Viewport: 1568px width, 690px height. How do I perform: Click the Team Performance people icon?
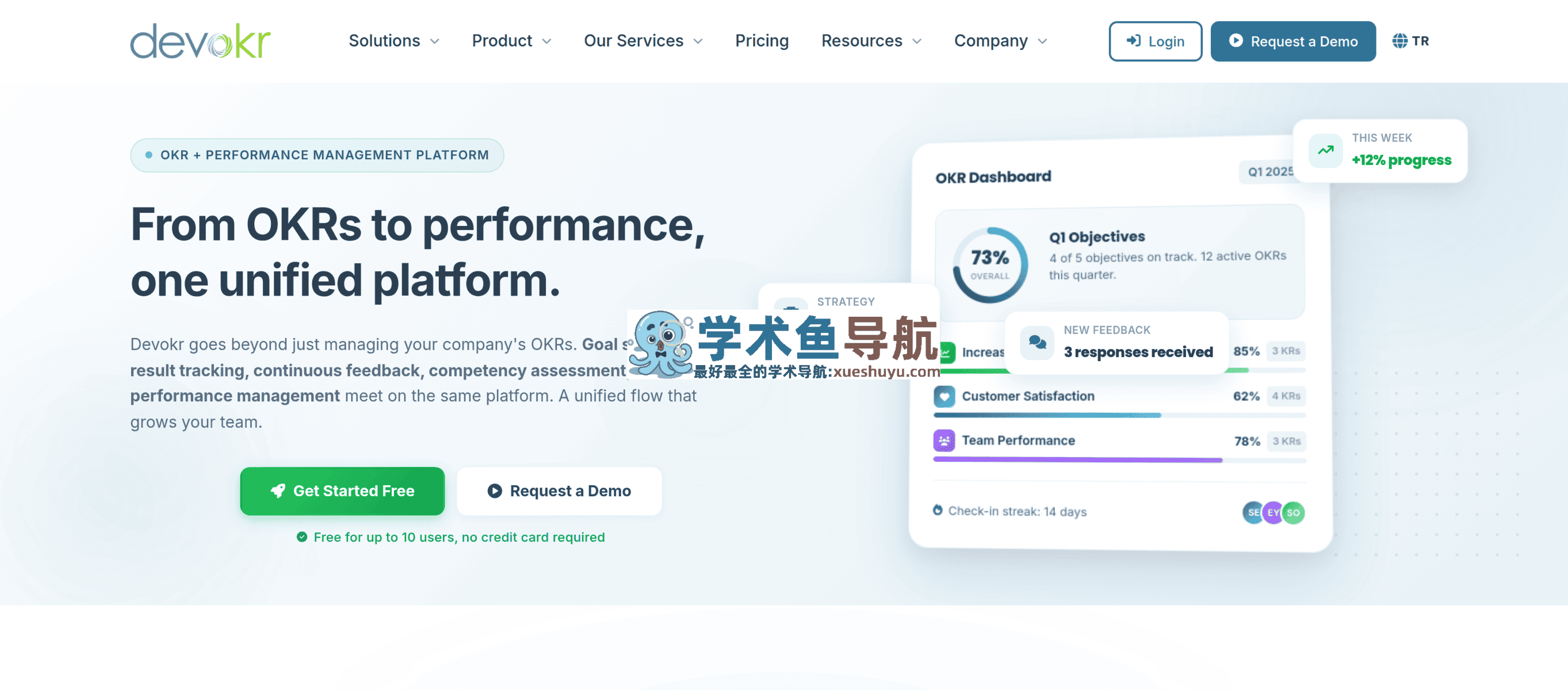tap(943, 440)
